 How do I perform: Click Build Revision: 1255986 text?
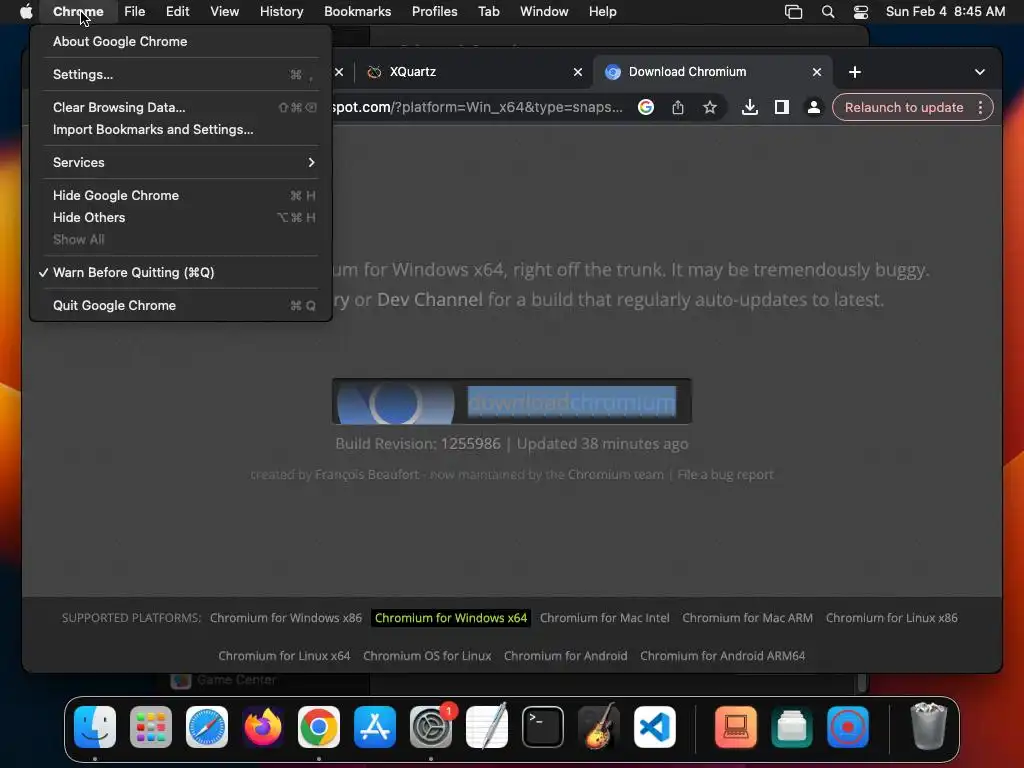pyautogui.click(x=418, y=444)
